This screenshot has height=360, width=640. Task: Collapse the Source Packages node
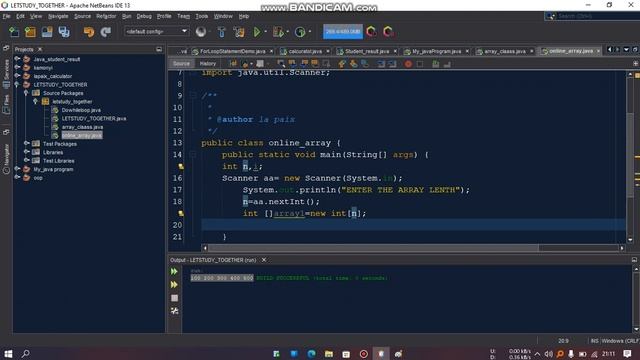[26, 93]
